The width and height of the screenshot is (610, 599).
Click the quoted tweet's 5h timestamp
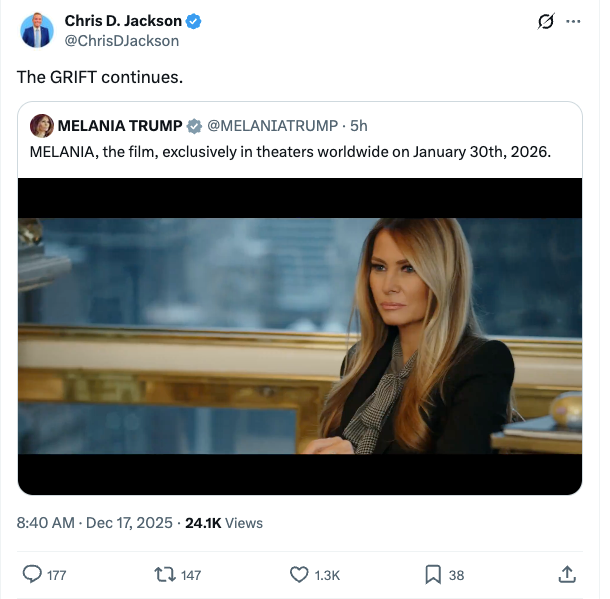[x=359, y=125]
